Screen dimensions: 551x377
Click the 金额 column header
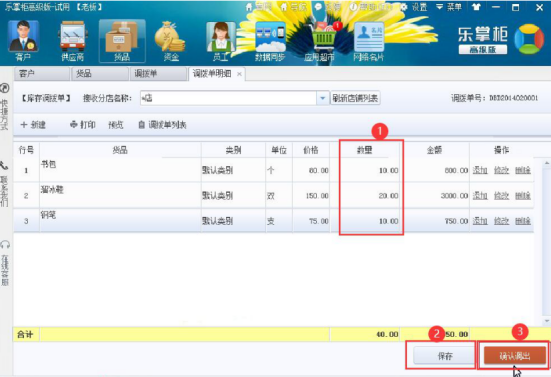pyautogui.click(x=434, y=150)
